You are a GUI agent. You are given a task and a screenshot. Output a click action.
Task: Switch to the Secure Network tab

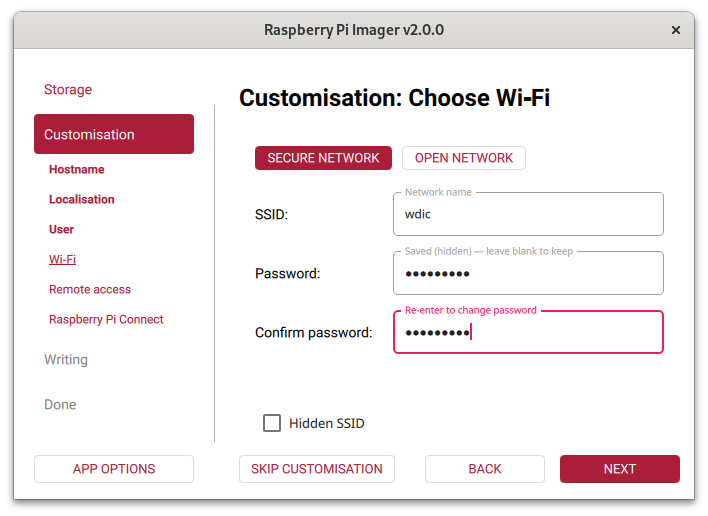323,158
